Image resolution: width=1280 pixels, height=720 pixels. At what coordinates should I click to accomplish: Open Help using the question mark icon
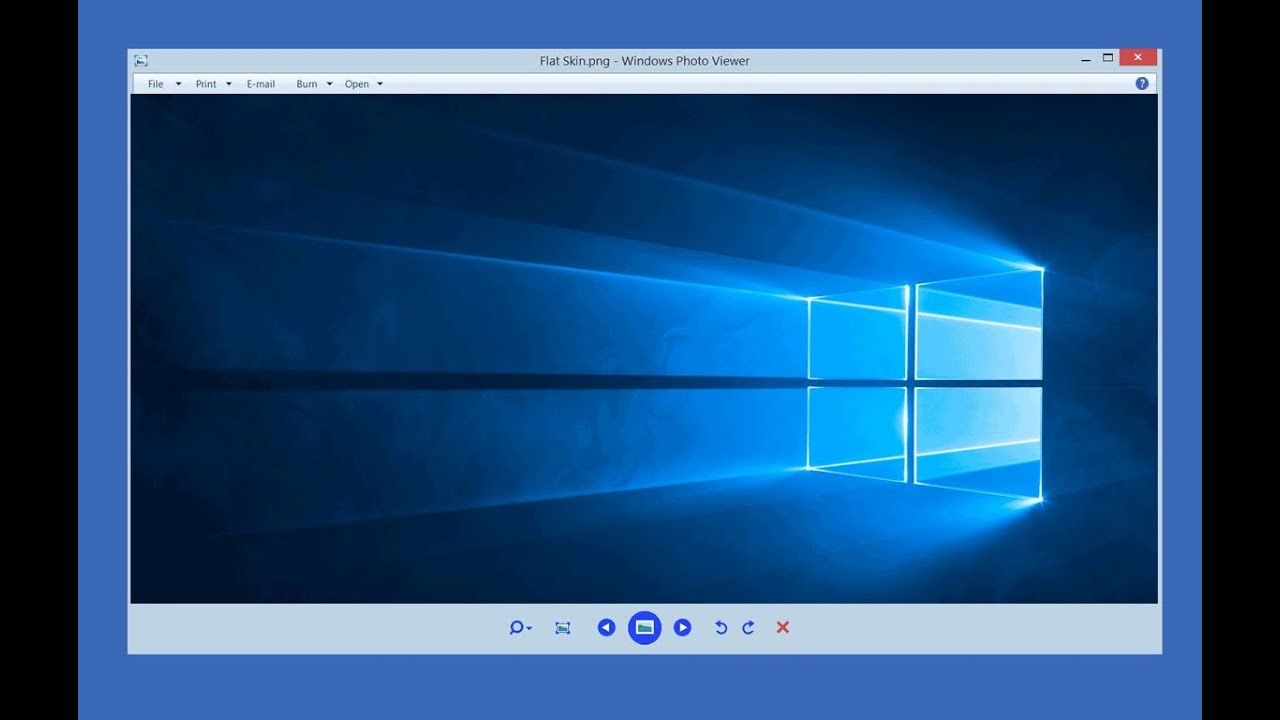click(1141, 83)
